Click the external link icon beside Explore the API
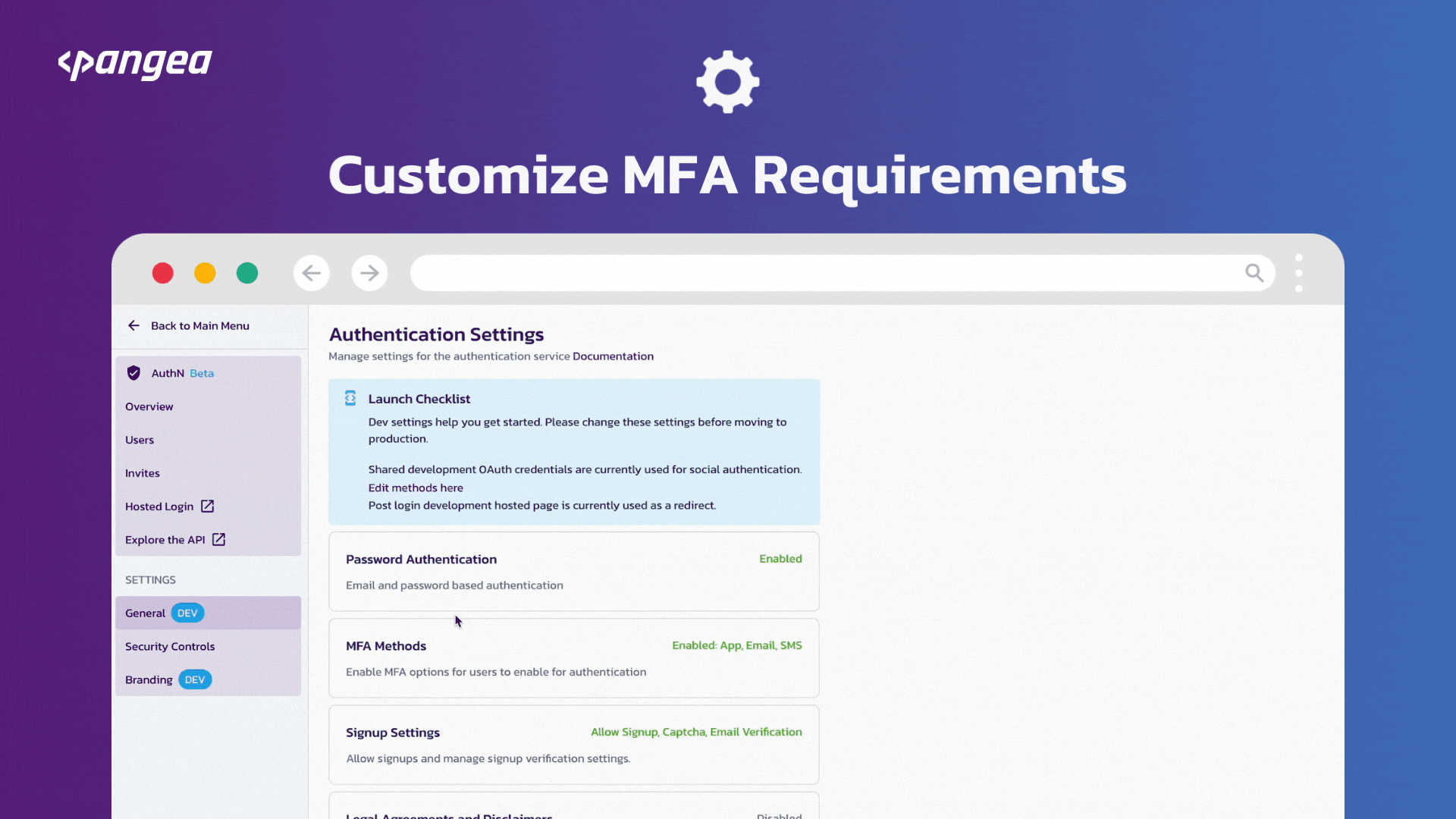 (218, 539)
